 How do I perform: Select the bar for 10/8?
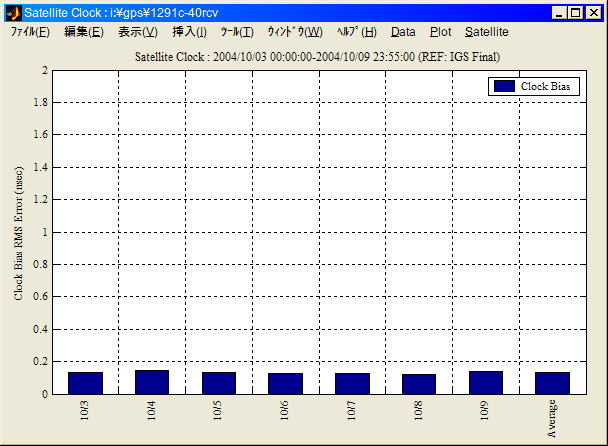coord(419,384)
